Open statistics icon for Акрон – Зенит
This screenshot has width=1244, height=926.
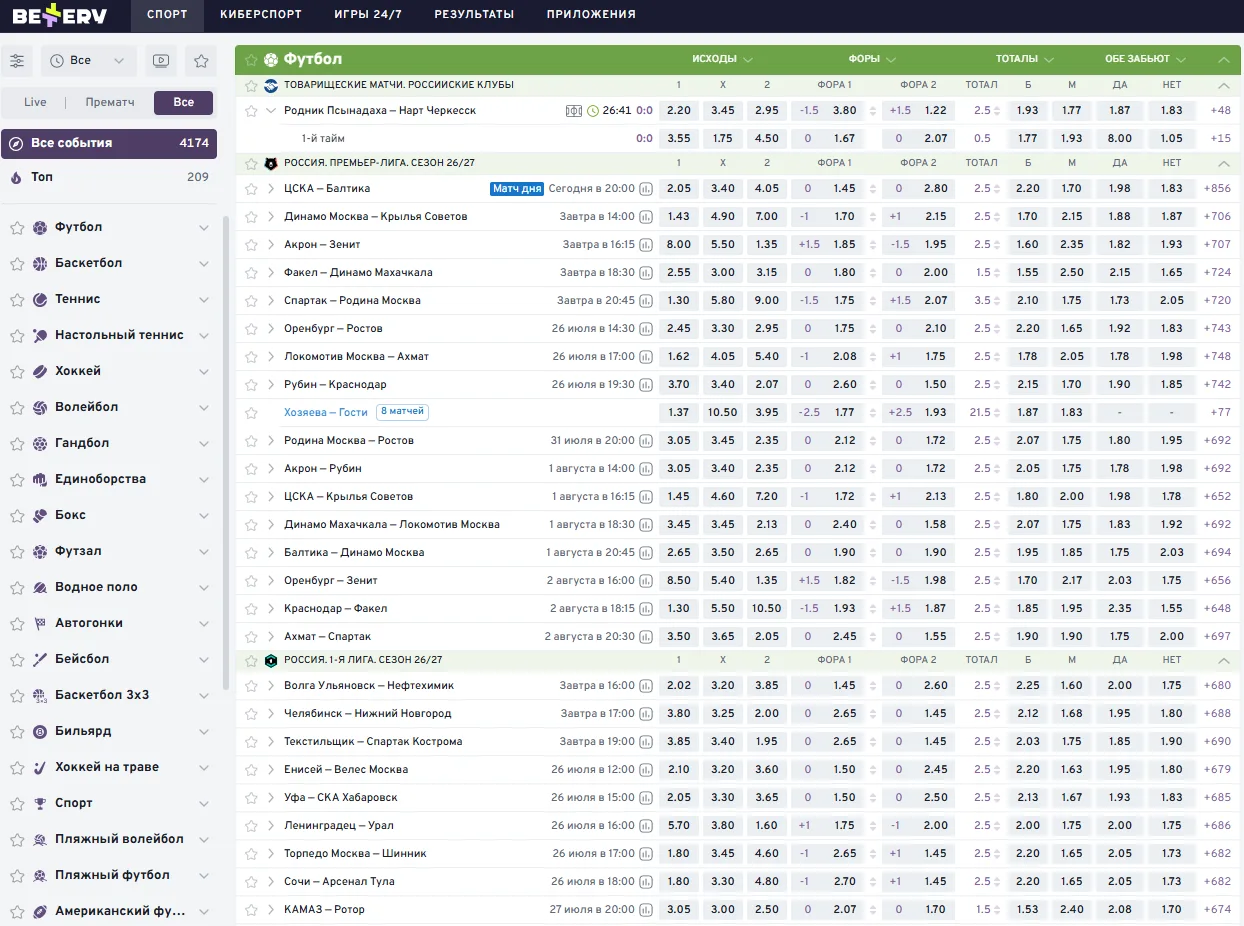[x=646, y=244]
